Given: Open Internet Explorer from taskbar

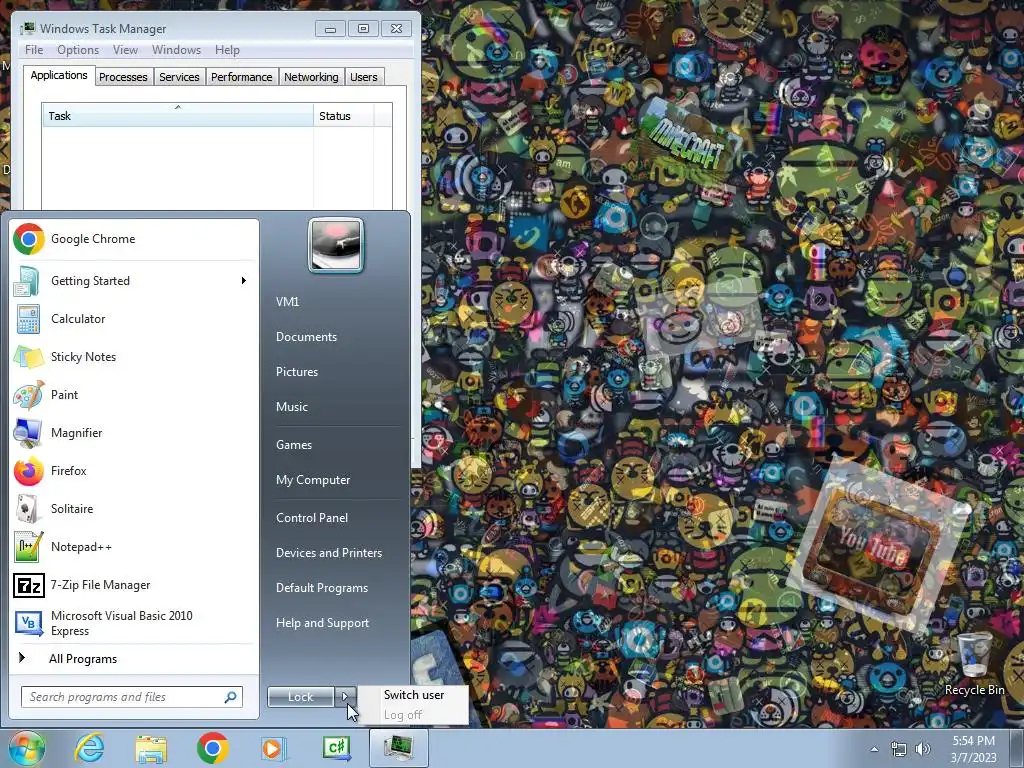Looking at the screenshot, I should [89, 748].
